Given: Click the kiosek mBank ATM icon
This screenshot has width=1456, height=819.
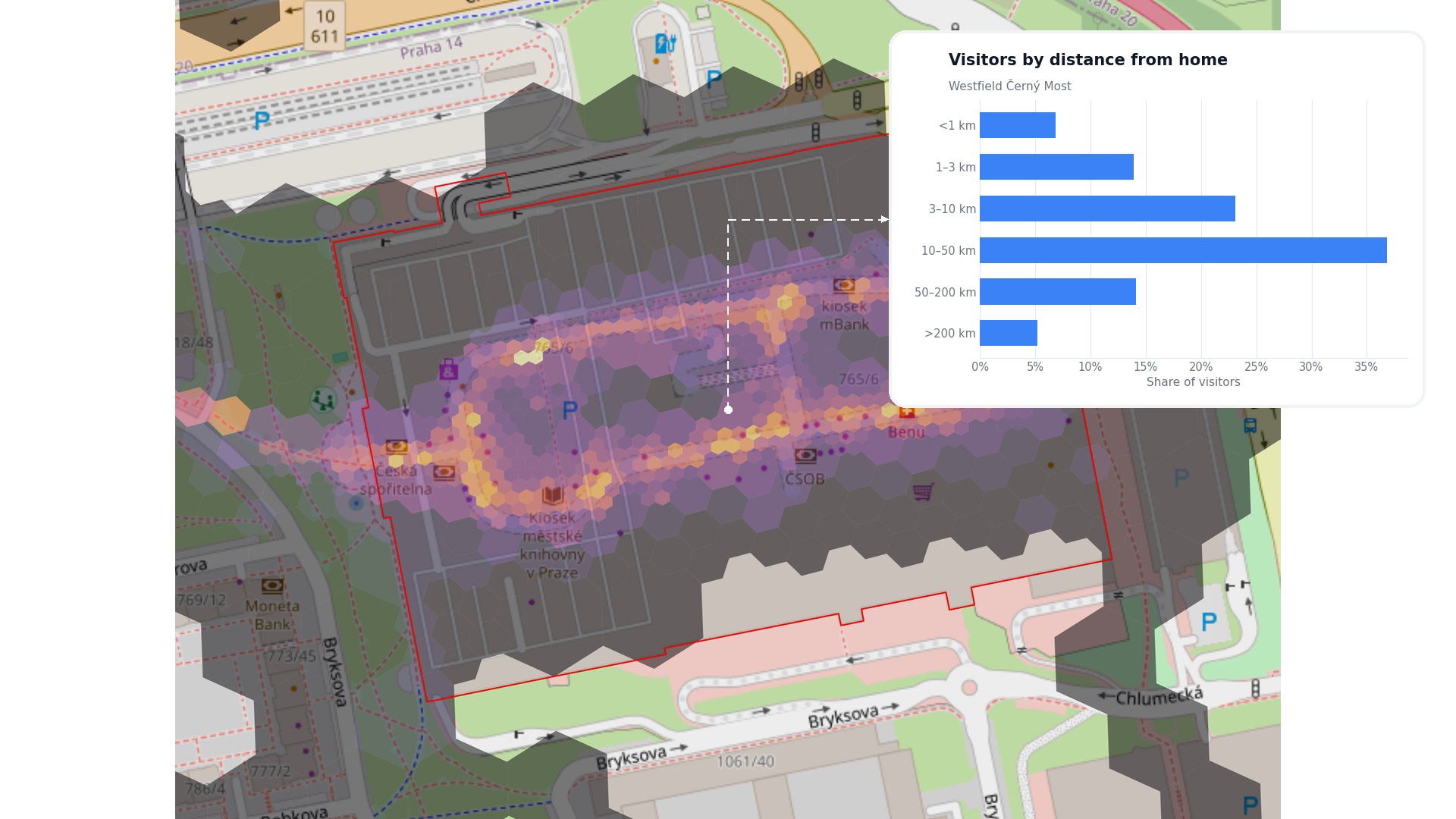Looking at the screenshot, I should (844, 286).
